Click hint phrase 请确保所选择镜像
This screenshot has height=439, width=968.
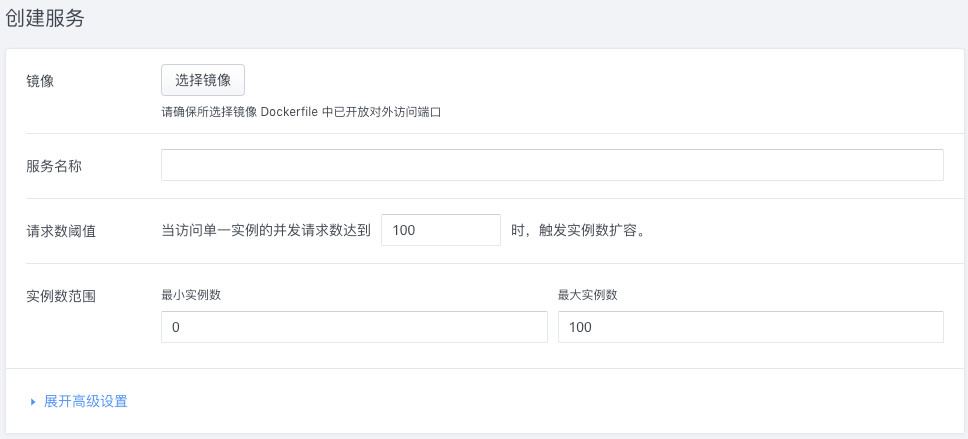[208, 112]
